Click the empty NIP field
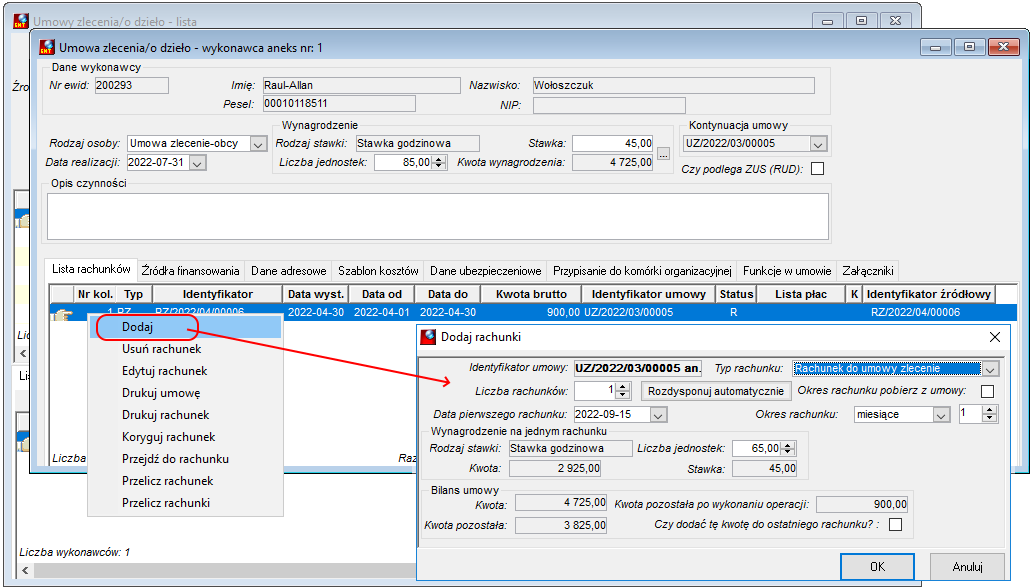1030x587 pixels. click(x=609, y=105)
